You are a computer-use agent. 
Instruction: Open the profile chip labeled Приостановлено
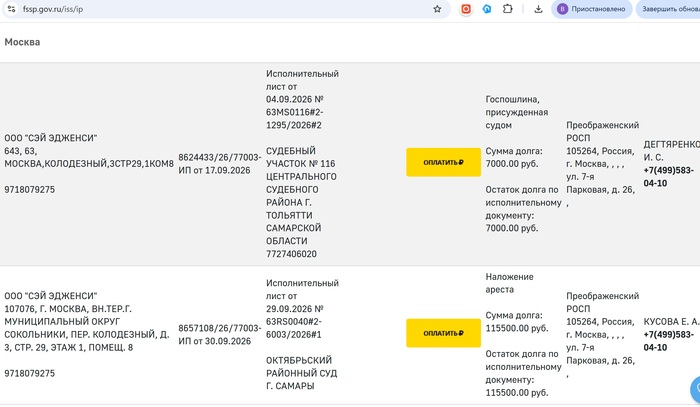pyautogui.click(x=592, y=9)
